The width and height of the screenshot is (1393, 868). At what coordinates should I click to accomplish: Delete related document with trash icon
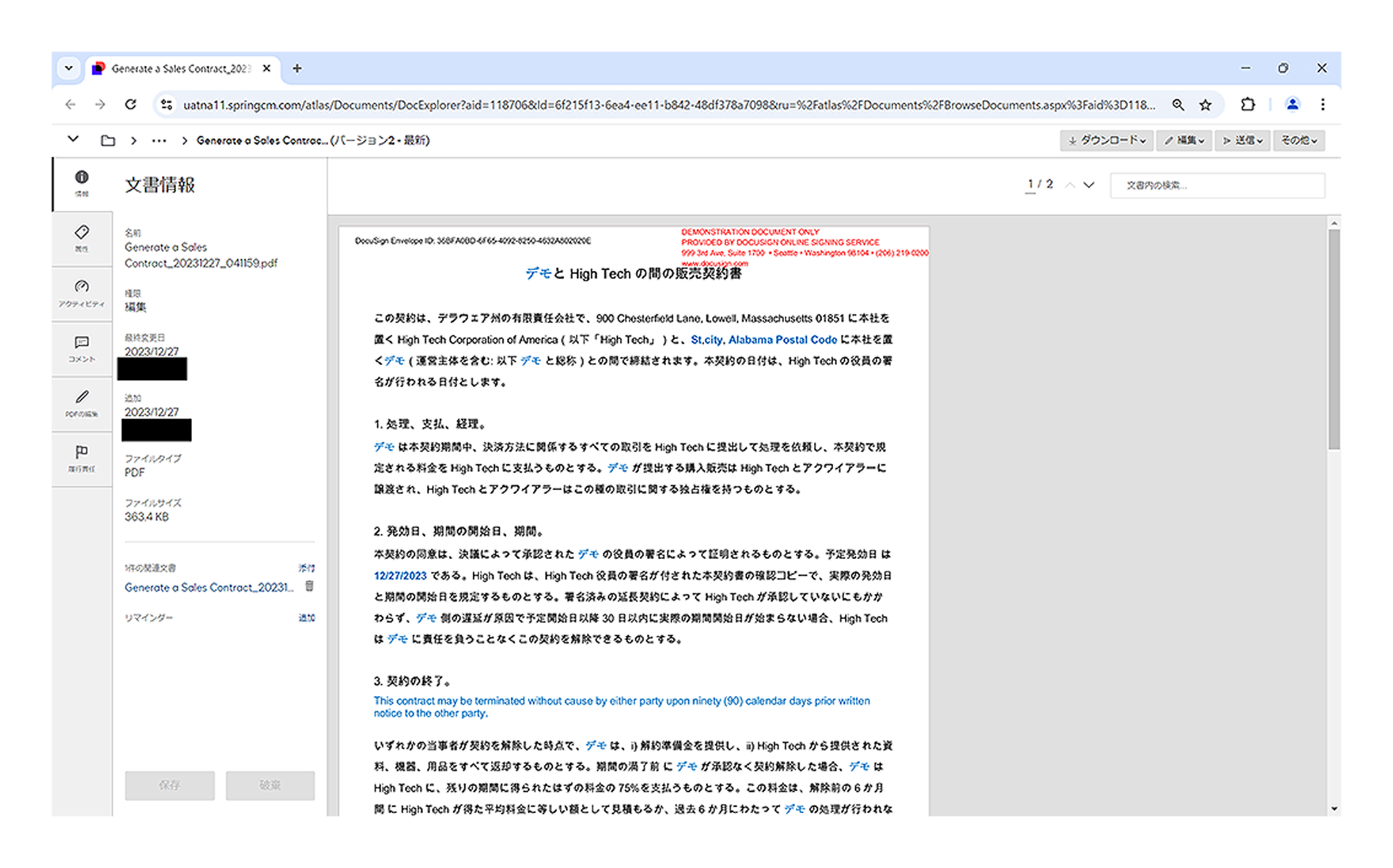(310, 586)
